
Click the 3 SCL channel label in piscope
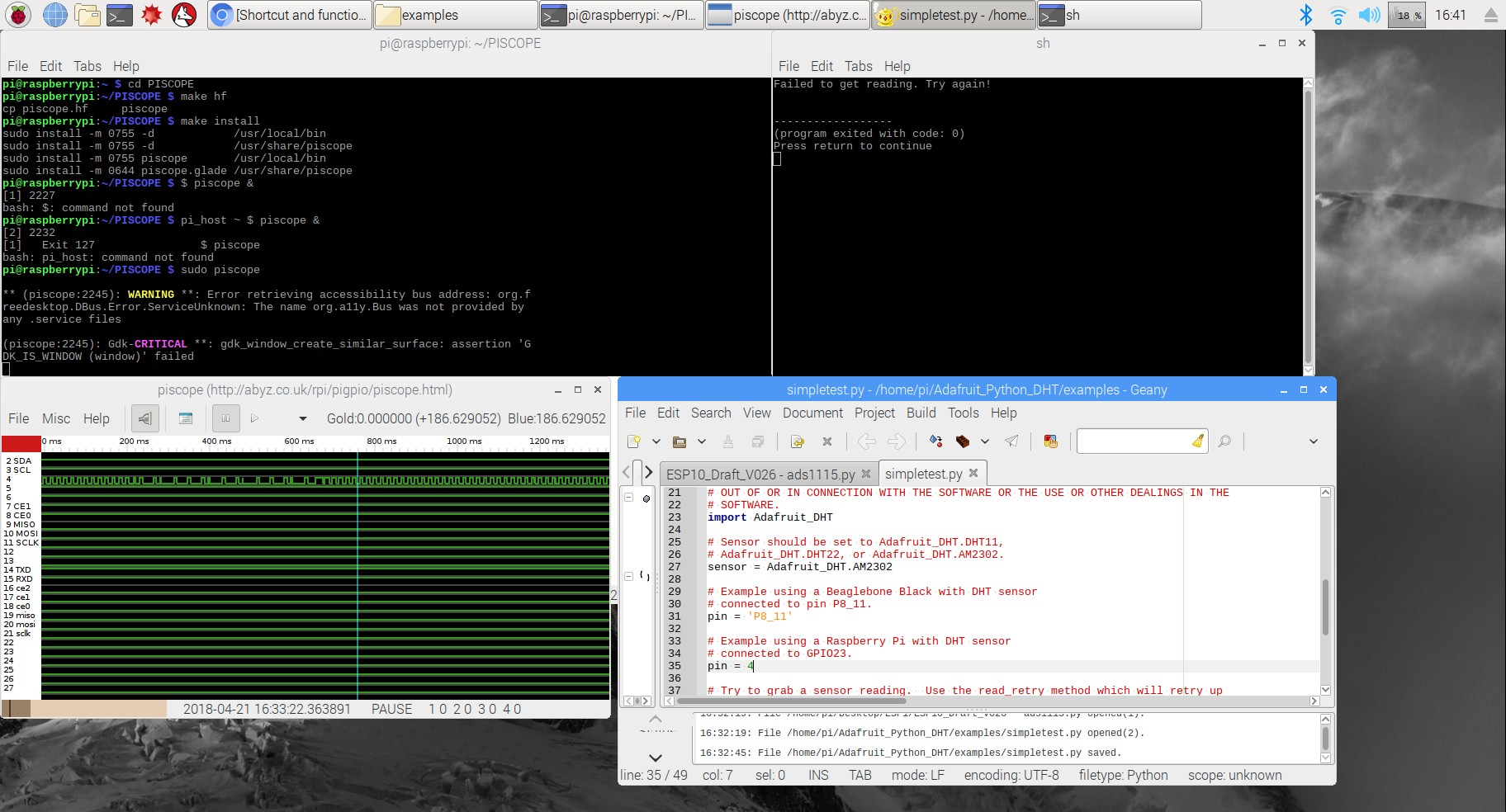[18, 470]
